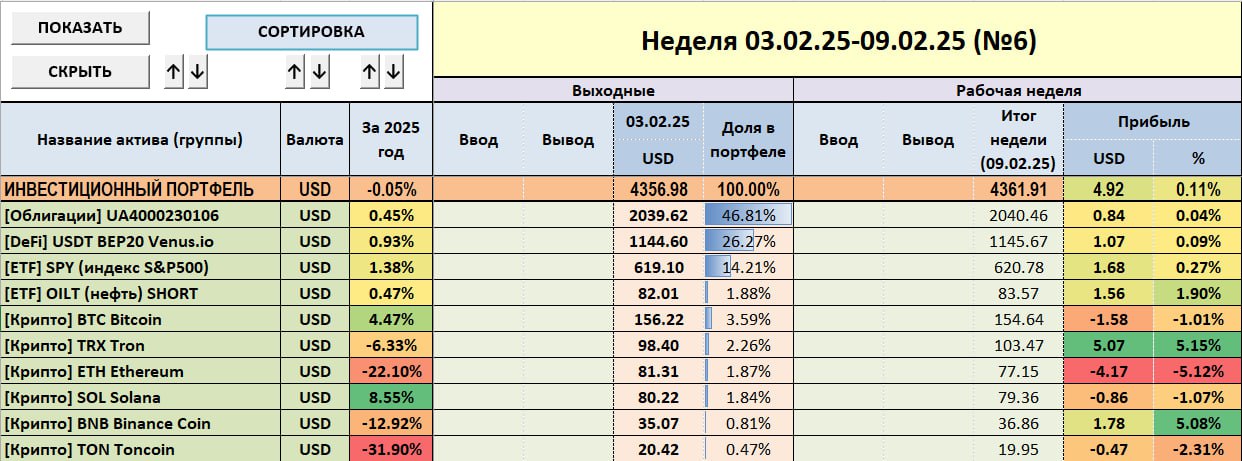Click the red -31.90% TON yearly cell

coord(391,450)
